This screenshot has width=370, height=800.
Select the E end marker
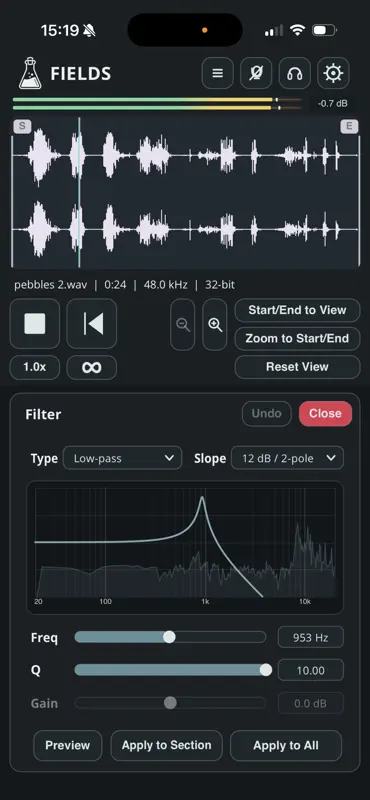pyautogui.click(x=349, y=127)
